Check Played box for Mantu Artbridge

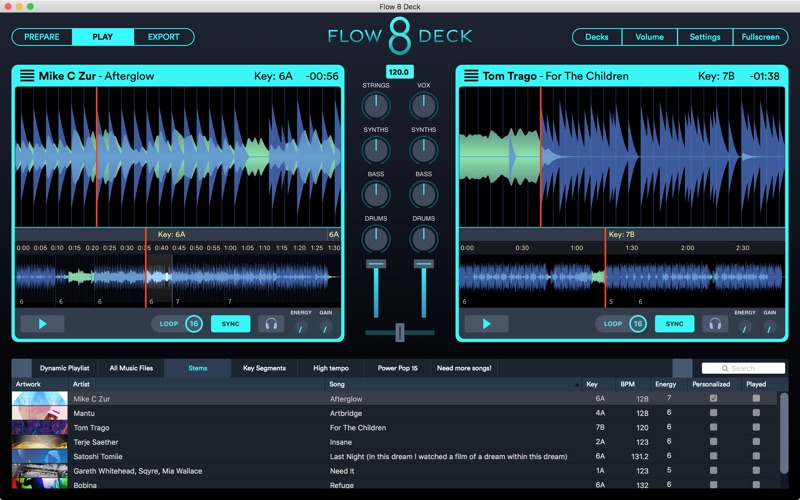756,412
